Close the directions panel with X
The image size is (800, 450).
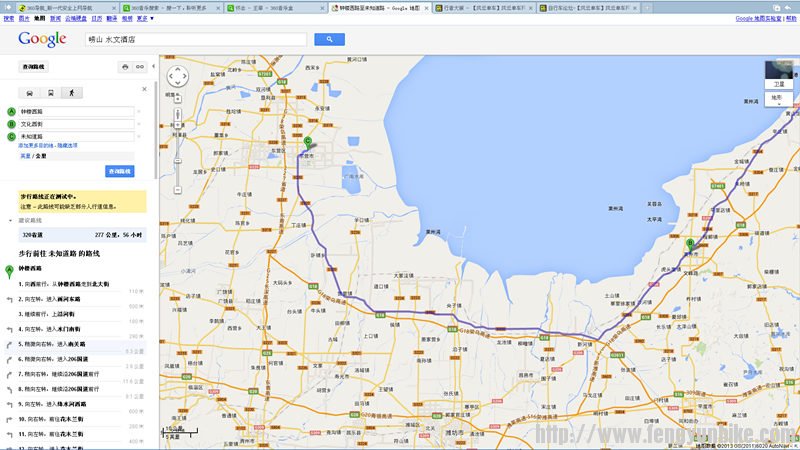[x=144, y=88]
